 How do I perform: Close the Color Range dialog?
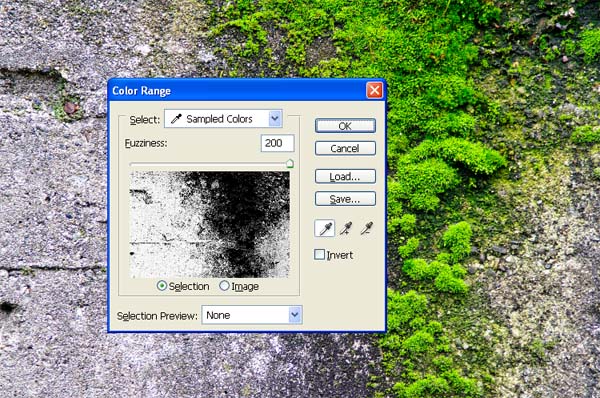(x=374, y=90)
